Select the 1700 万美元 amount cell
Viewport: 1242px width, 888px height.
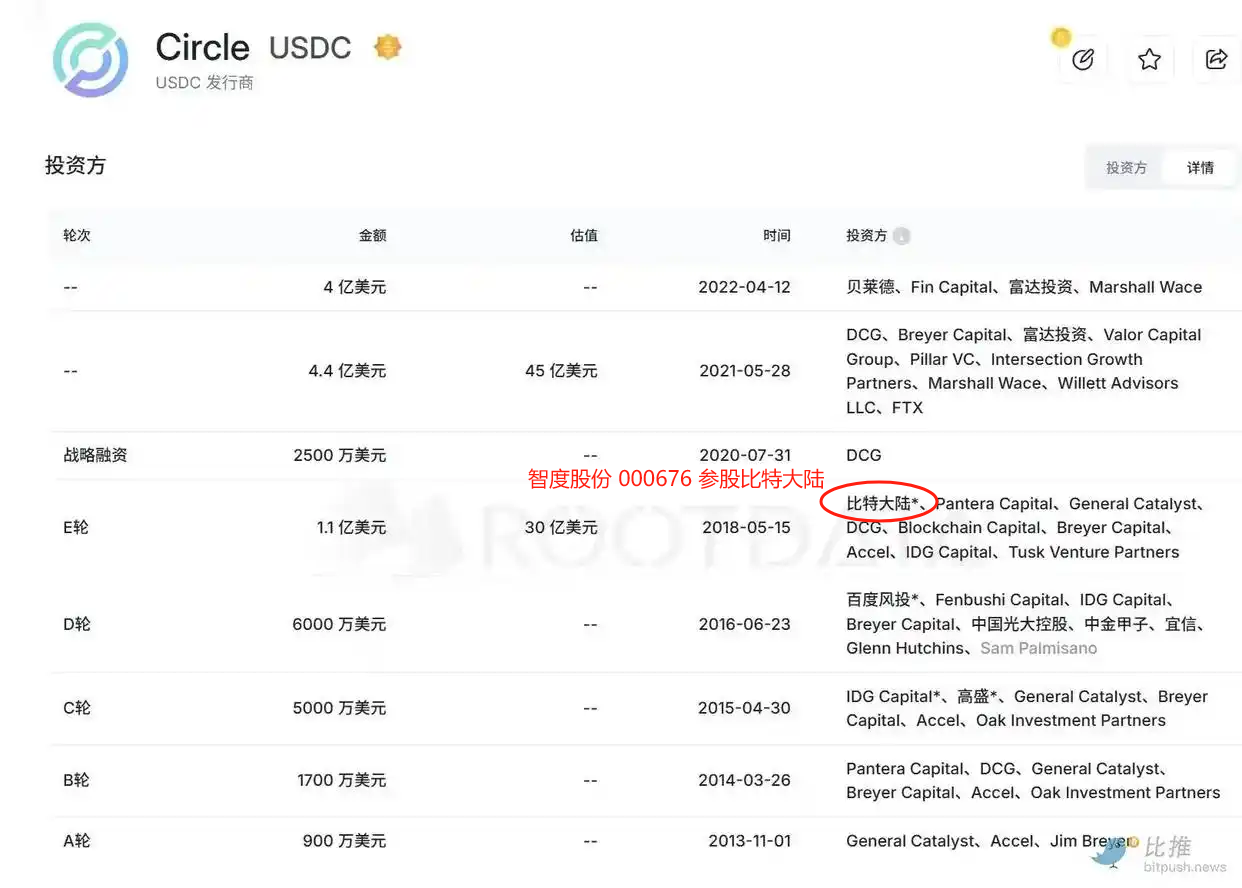(x=342, y=780)
